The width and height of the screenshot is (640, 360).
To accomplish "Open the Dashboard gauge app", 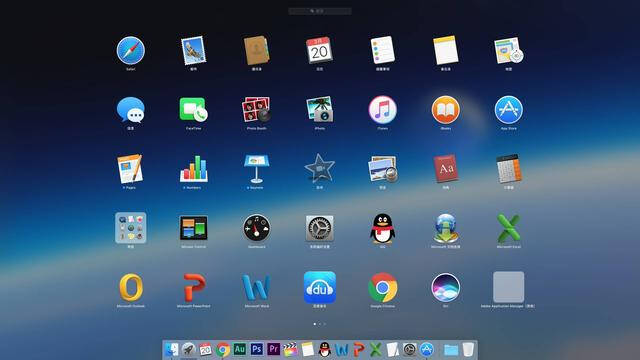I will click(256, 228).
